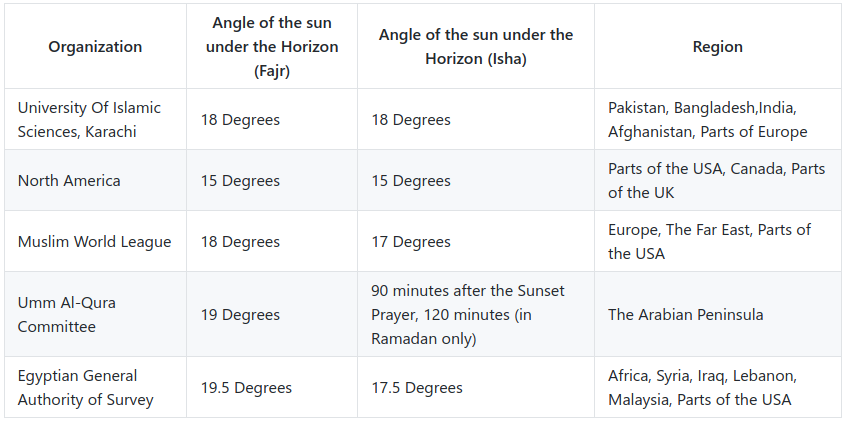Click Europe, The Far East region cell
The width and height of the screenshot is (845, 422).
(717, 241)
